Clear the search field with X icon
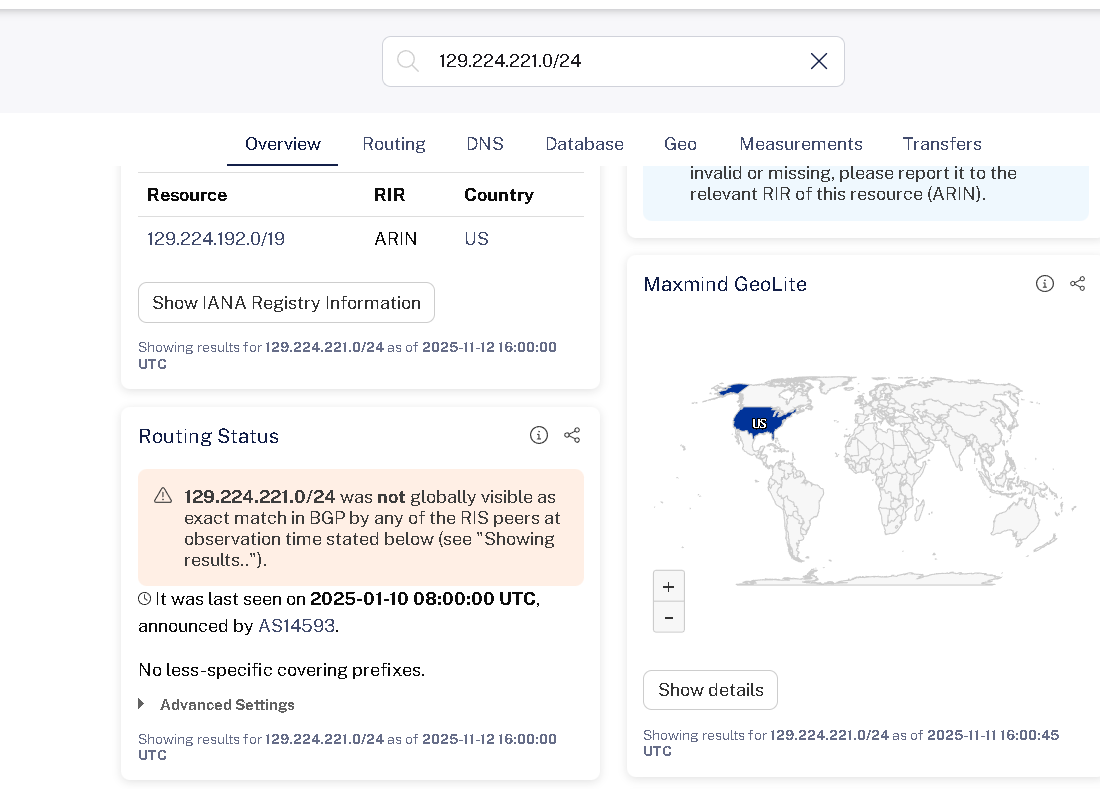 [818, 61]
